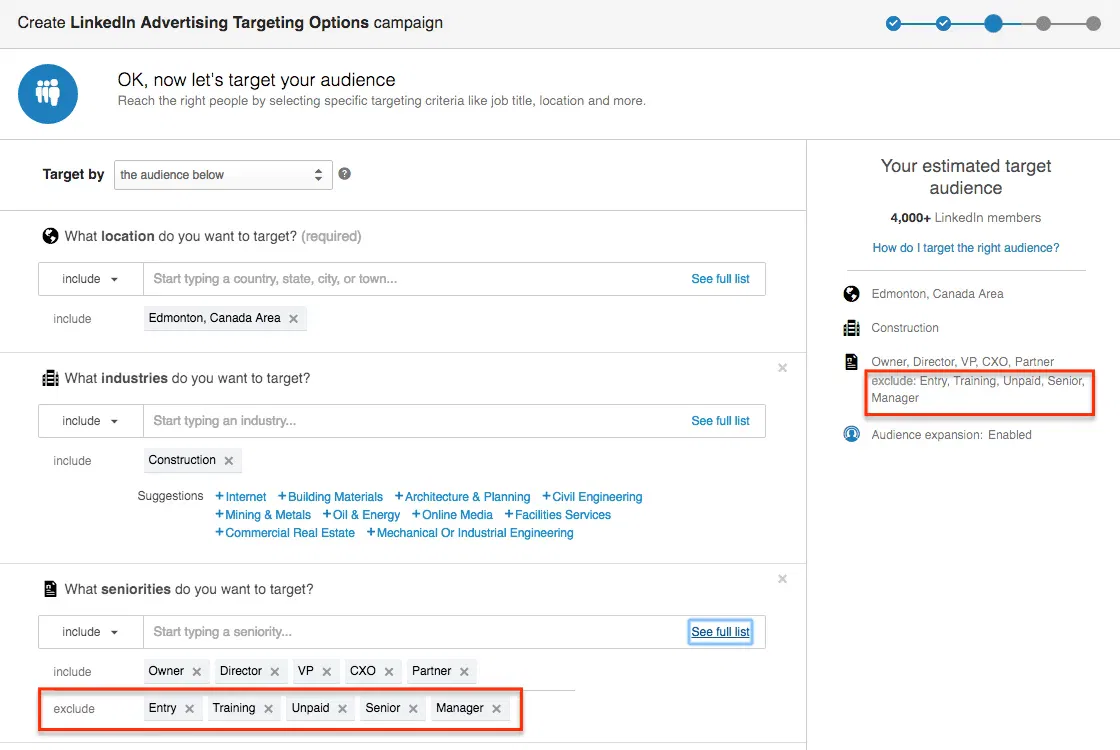Image resolution: width=1120 pixels, height=750 pixels.
Task: Click the blue audience circle icon at top
Action: click(48, 94)
